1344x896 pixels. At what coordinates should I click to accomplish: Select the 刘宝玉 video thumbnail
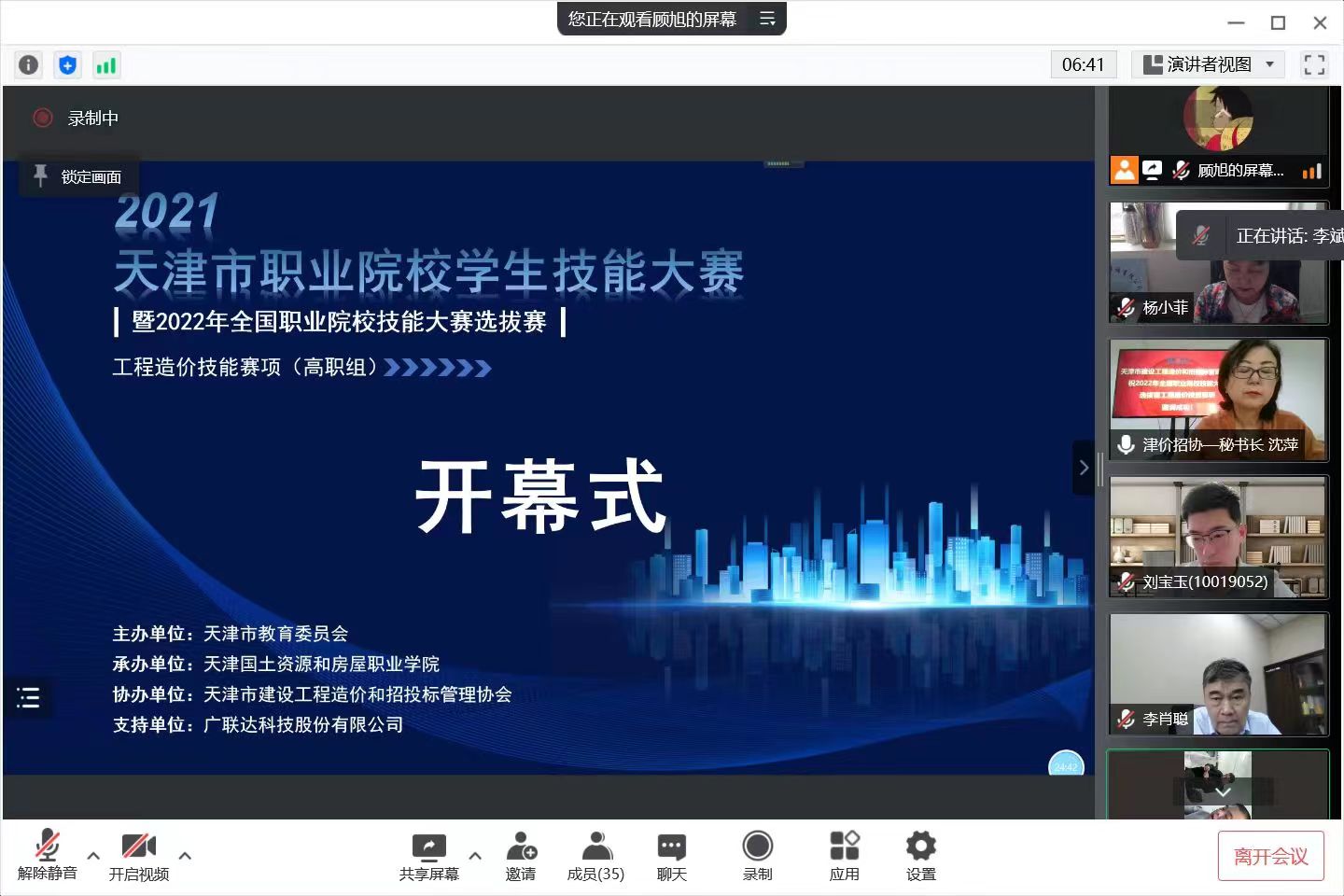tap(1218, 537)
